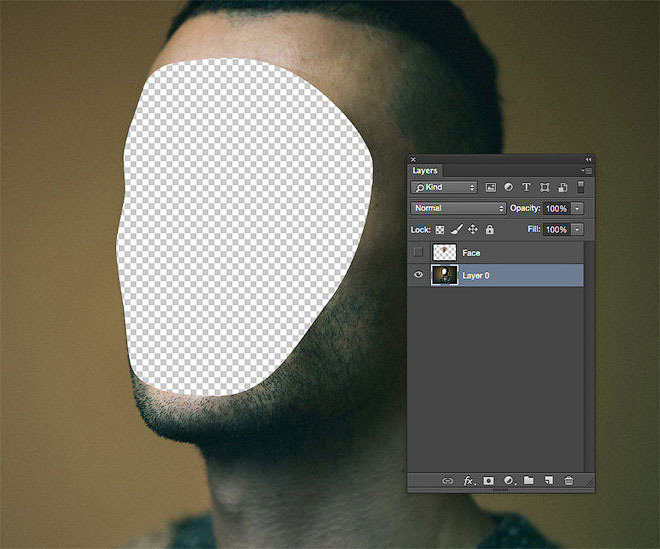This screenshot has width=660, height=549.
Task: Open the Normal blend mode dropdown
Action: pyautogui.click(x=458, y=208)
